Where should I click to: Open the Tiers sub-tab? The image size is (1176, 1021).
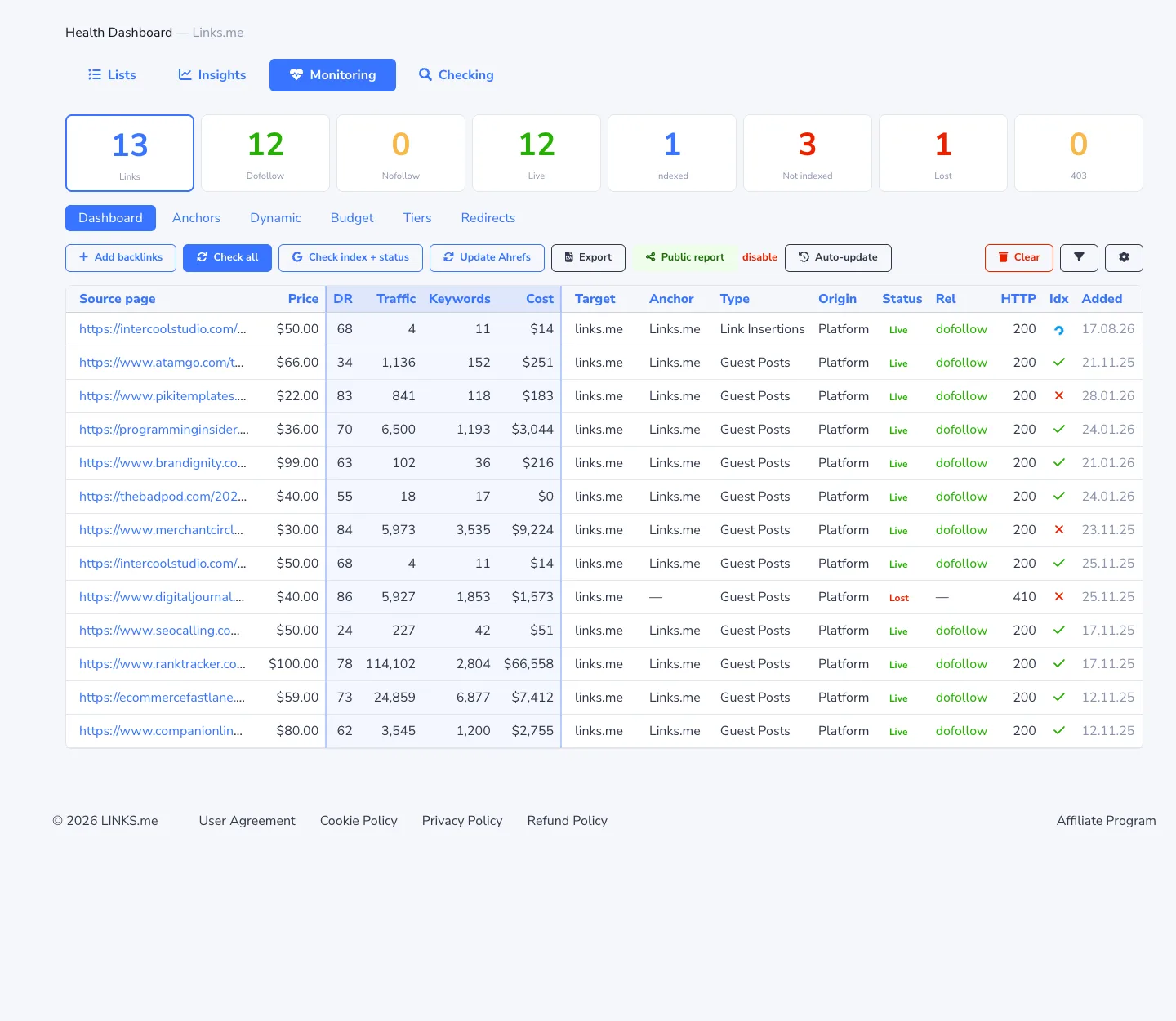click(417, 218)
